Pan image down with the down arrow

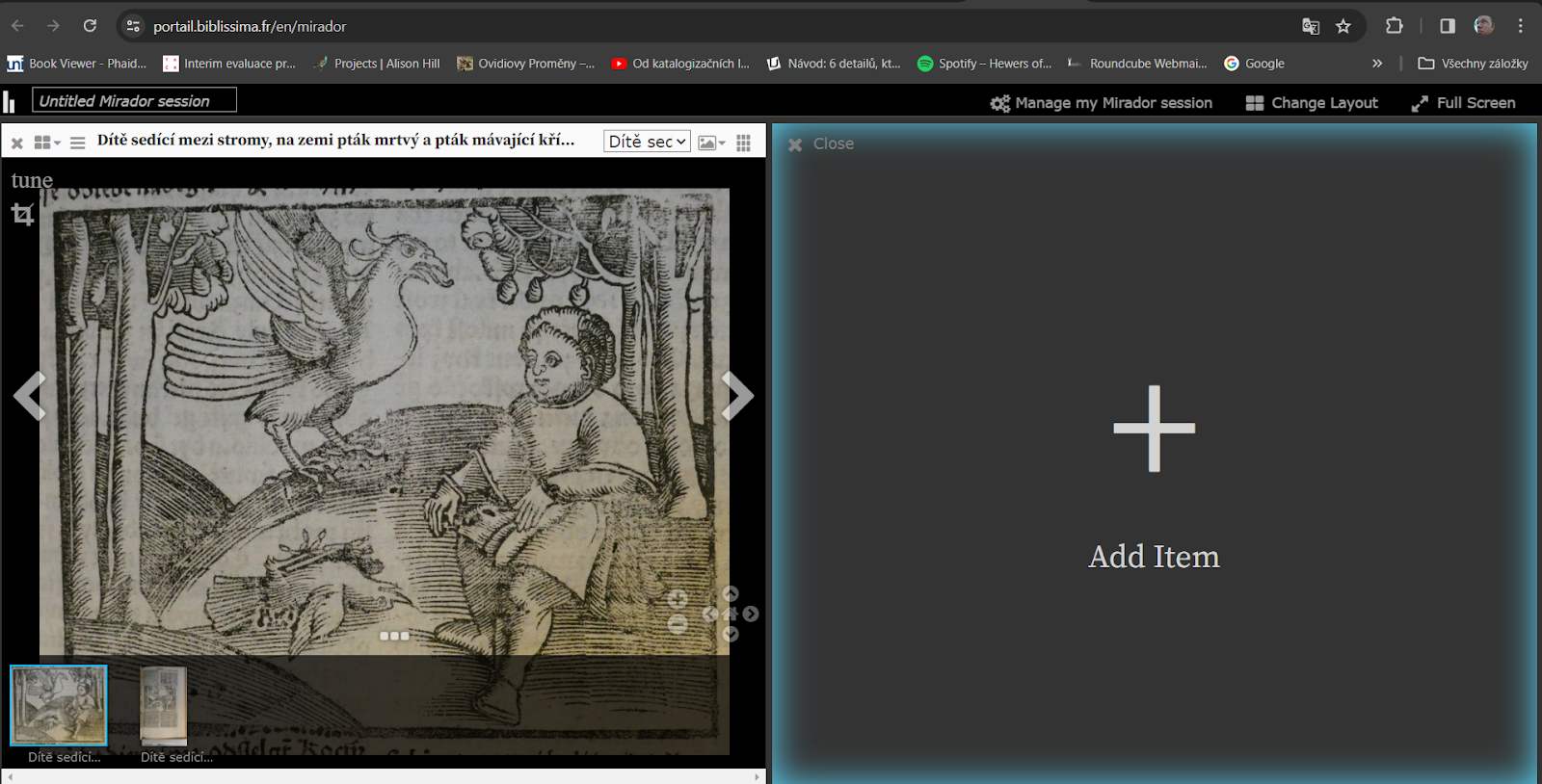[x=731, y=634]
